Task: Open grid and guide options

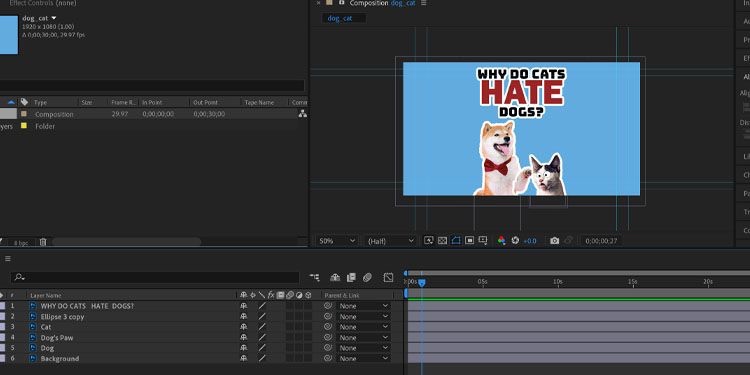Action: [x=483, y=241]
